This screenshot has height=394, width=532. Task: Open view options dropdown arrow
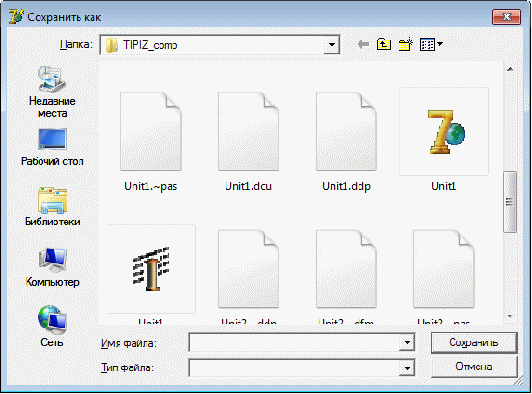click(x=440, y=44)
